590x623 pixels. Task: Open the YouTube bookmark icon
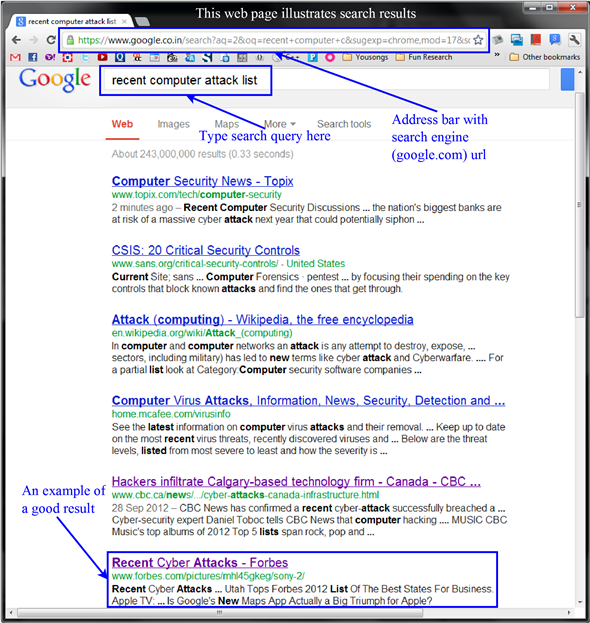pyautogui.click(x=103, y=57)
